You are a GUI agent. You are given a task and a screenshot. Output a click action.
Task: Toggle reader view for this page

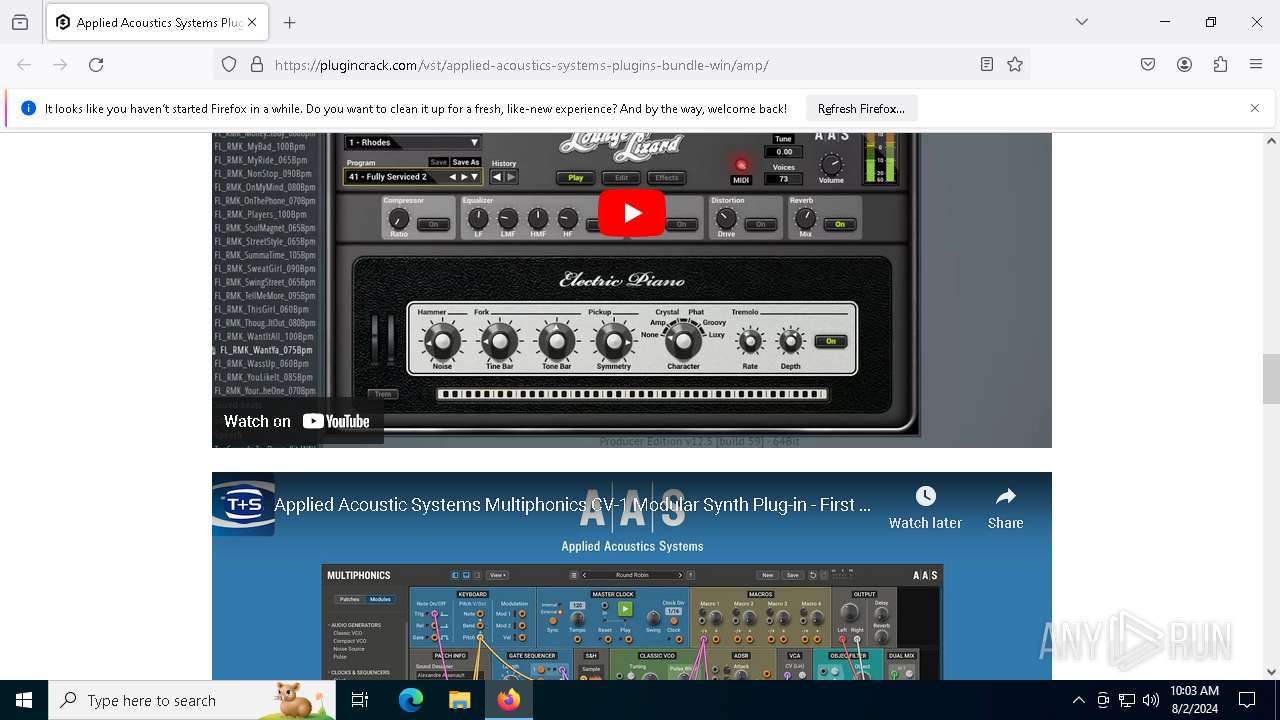tap(987, 65)
